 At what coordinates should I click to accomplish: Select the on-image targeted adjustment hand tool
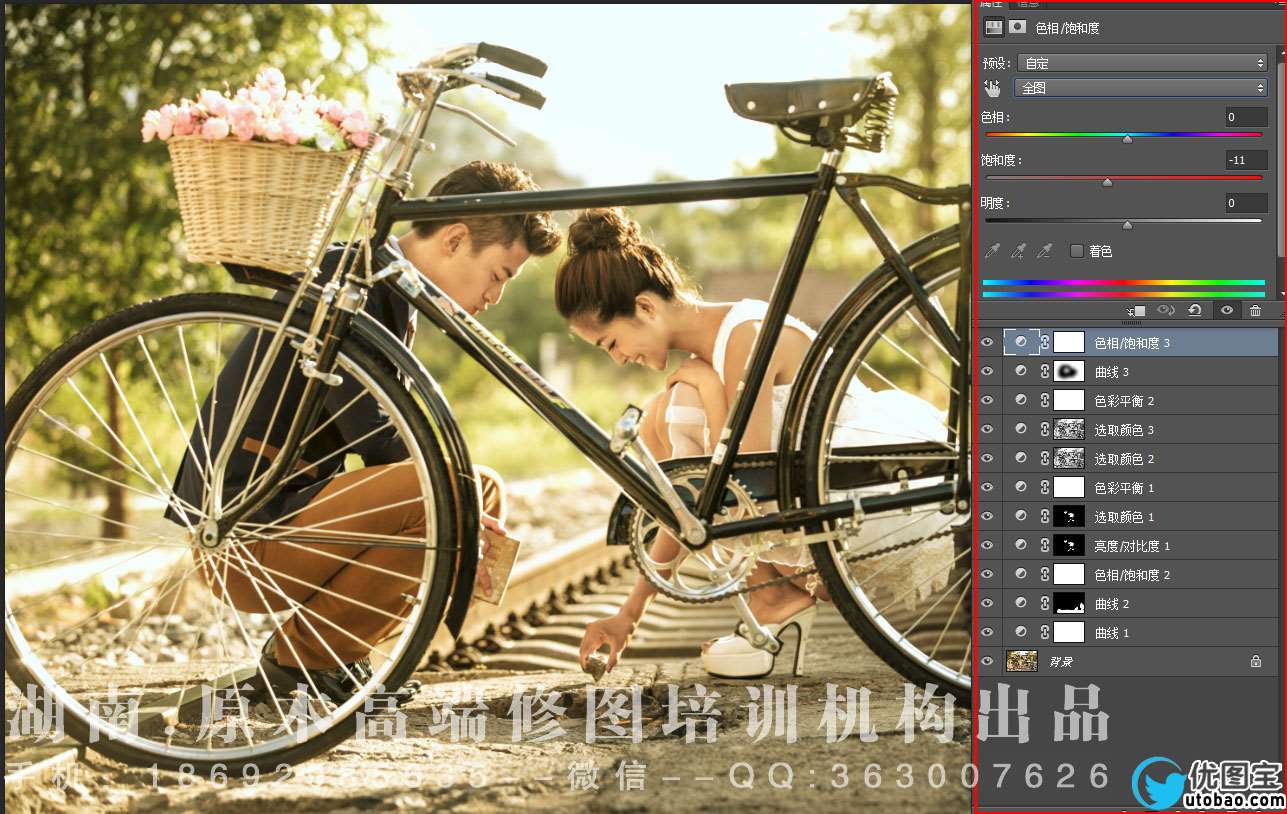tap(992, 88)
